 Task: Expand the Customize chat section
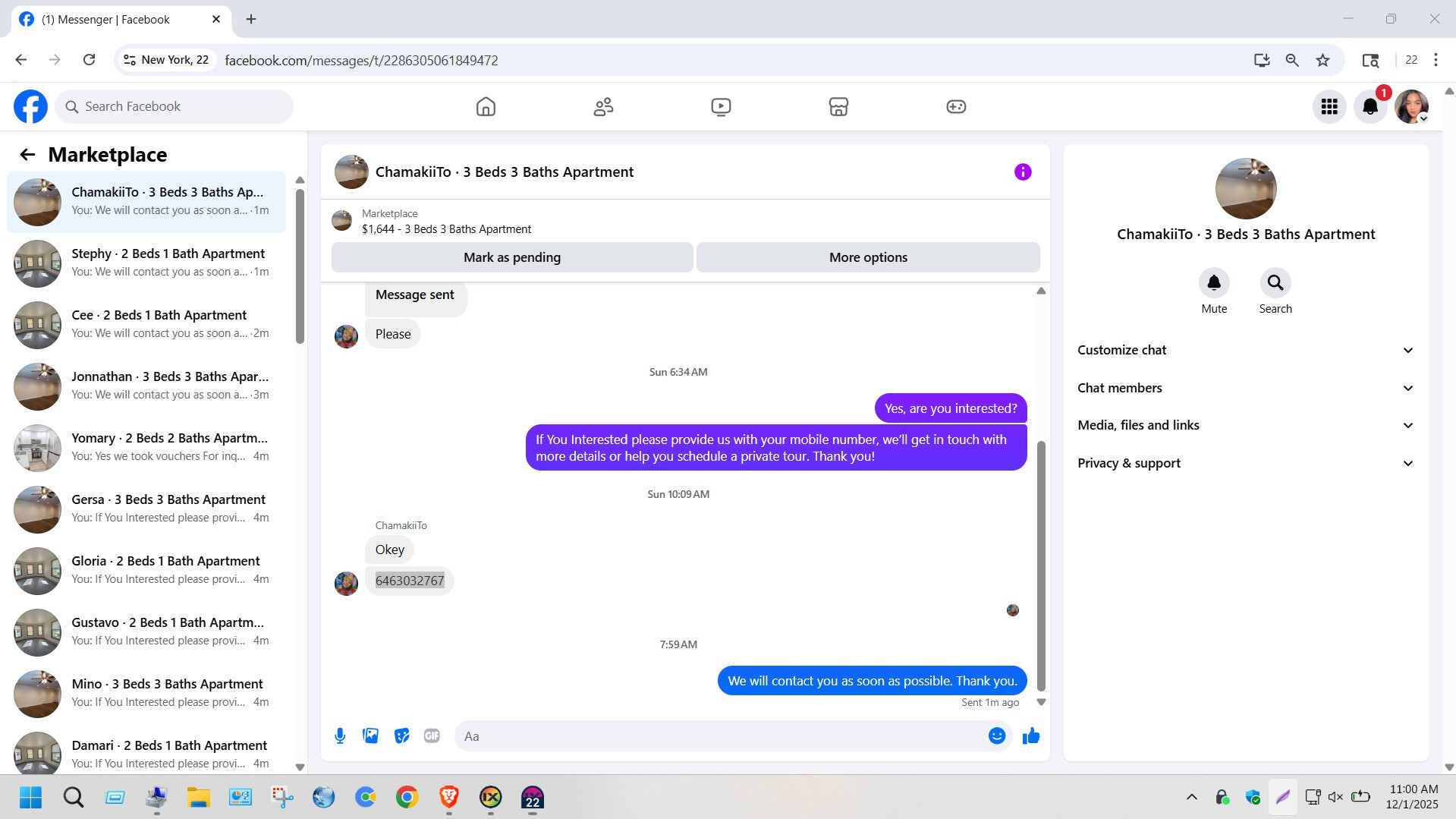click(x=1246, y=351)
